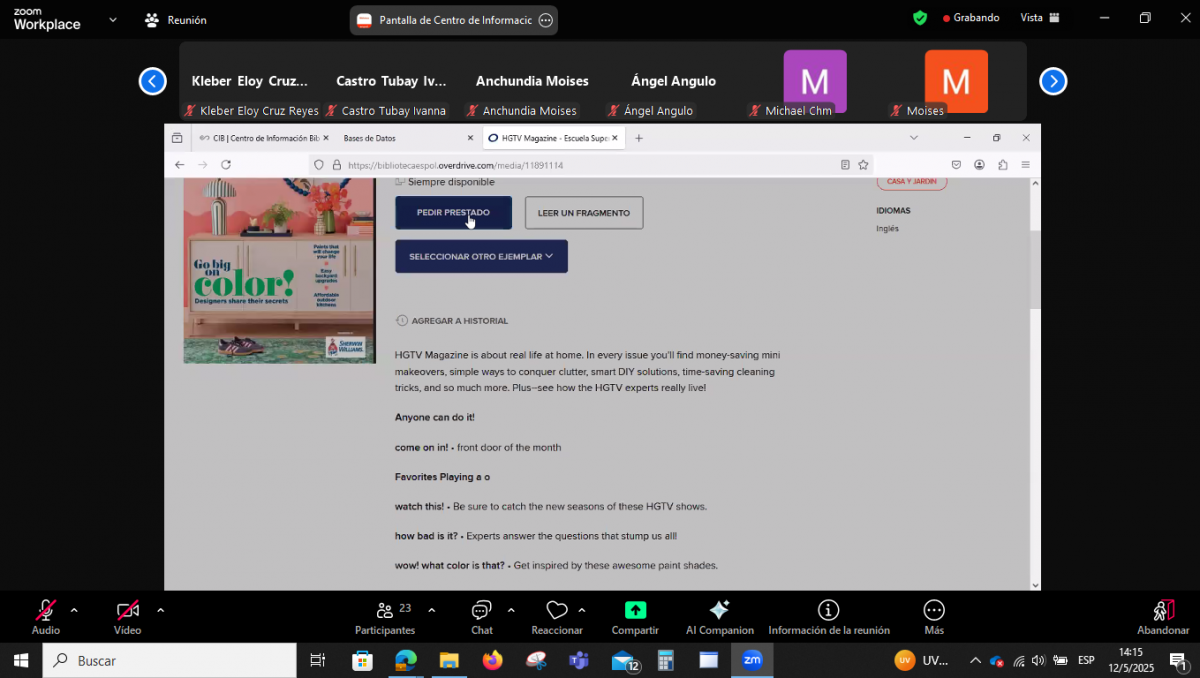
Task: Expand the Participantes options arrow
Action: click(x=431, y=609)
